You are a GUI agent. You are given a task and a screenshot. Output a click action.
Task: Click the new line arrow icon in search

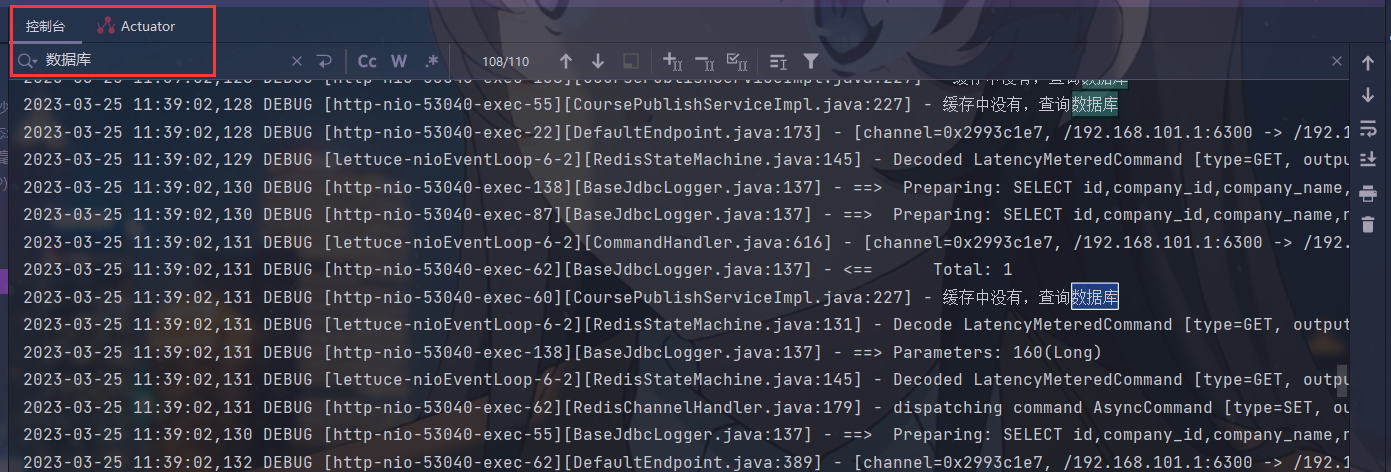[x=324, y=61]
